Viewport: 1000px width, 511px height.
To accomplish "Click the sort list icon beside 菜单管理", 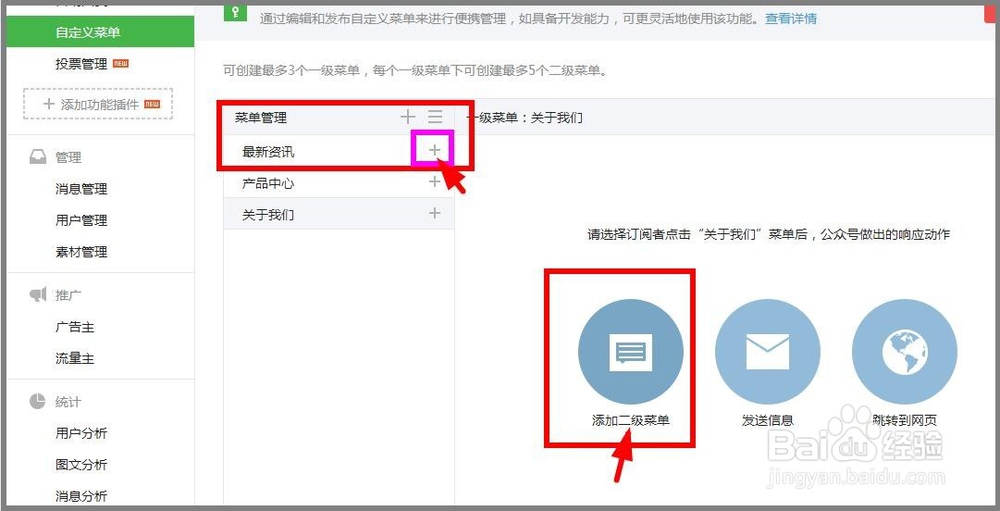I will [x=435, y=117].
